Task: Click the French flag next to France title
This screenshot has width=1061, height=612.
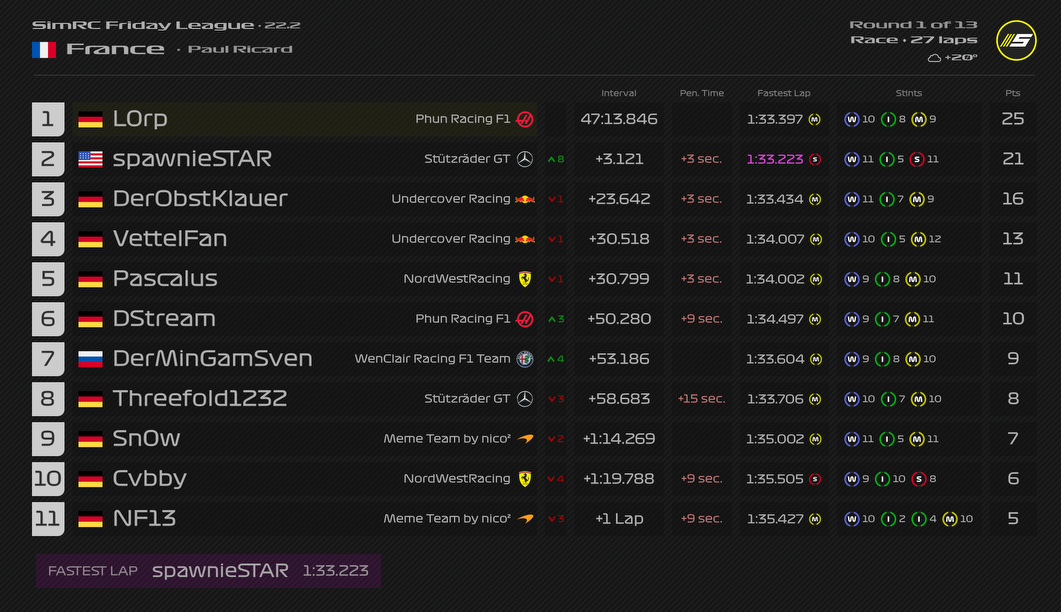Action: click(44, 49)
